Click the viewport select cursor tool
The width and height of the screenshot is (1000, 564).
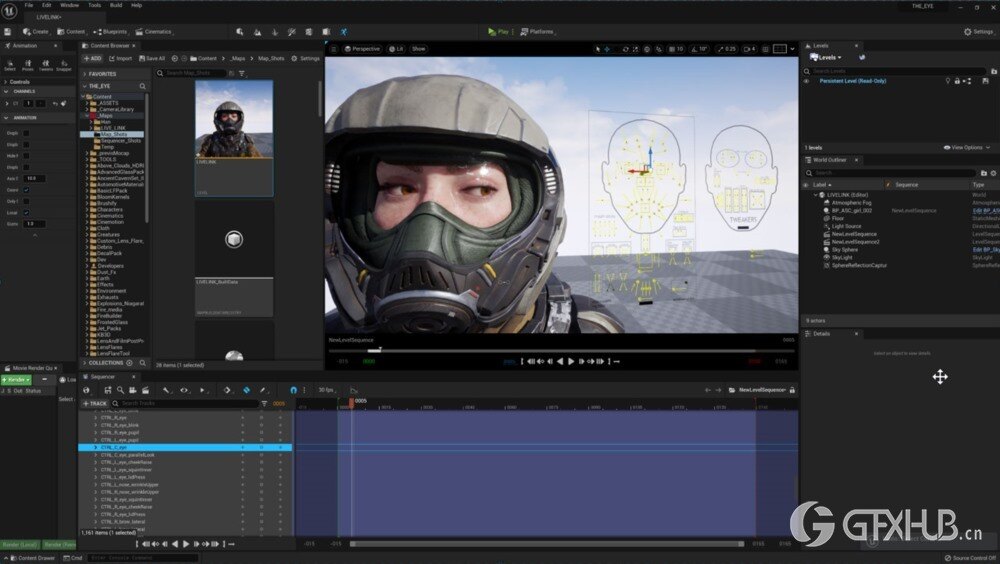tap(598, 48)
